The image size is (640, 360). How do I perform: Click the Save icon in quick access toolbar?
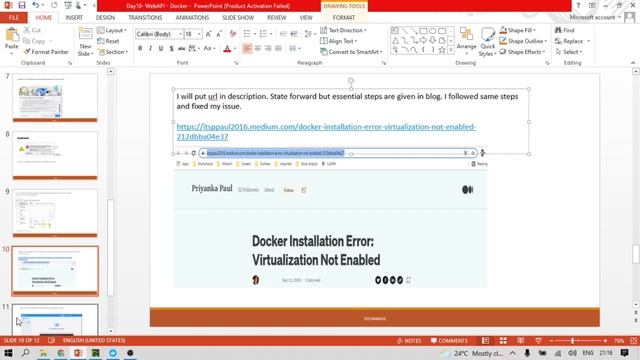(22, 5)
